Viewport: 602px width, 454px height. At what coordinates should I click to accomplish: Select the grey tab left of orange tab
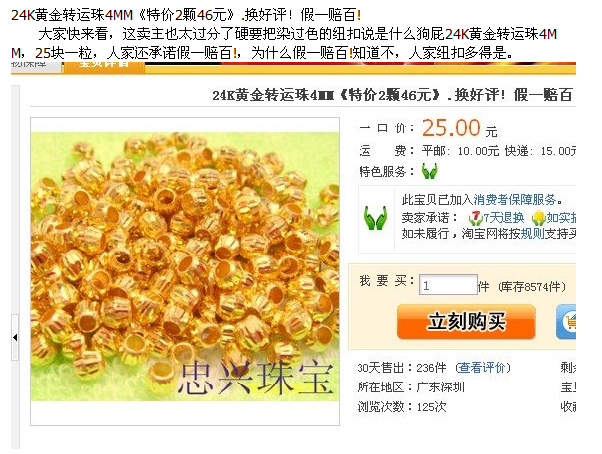point(36,65)
